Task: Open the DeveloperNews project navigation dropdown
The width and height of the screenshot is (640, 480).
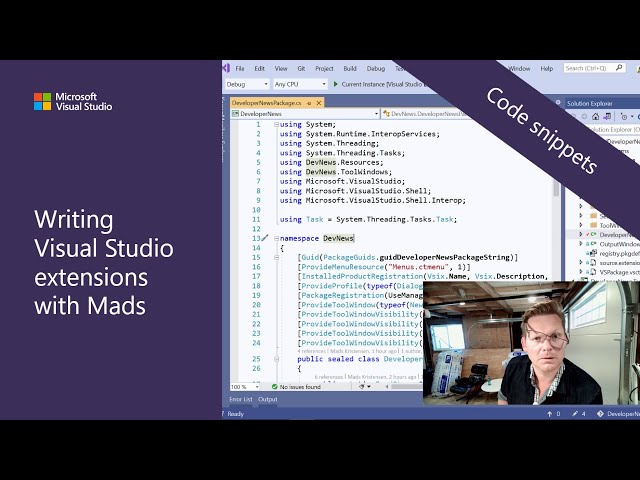Action: tap(306, 114)
